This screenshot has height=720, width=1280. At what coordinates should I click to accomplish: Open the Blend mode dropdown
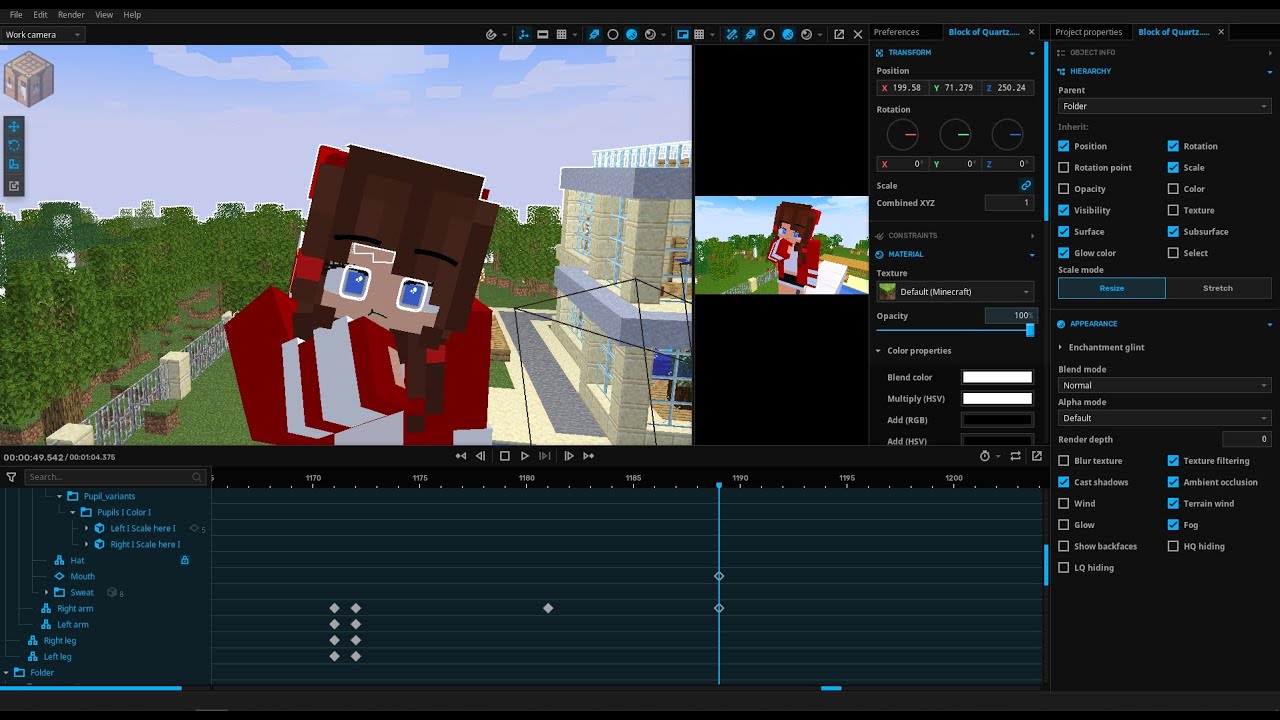(x=1165, y=385)
